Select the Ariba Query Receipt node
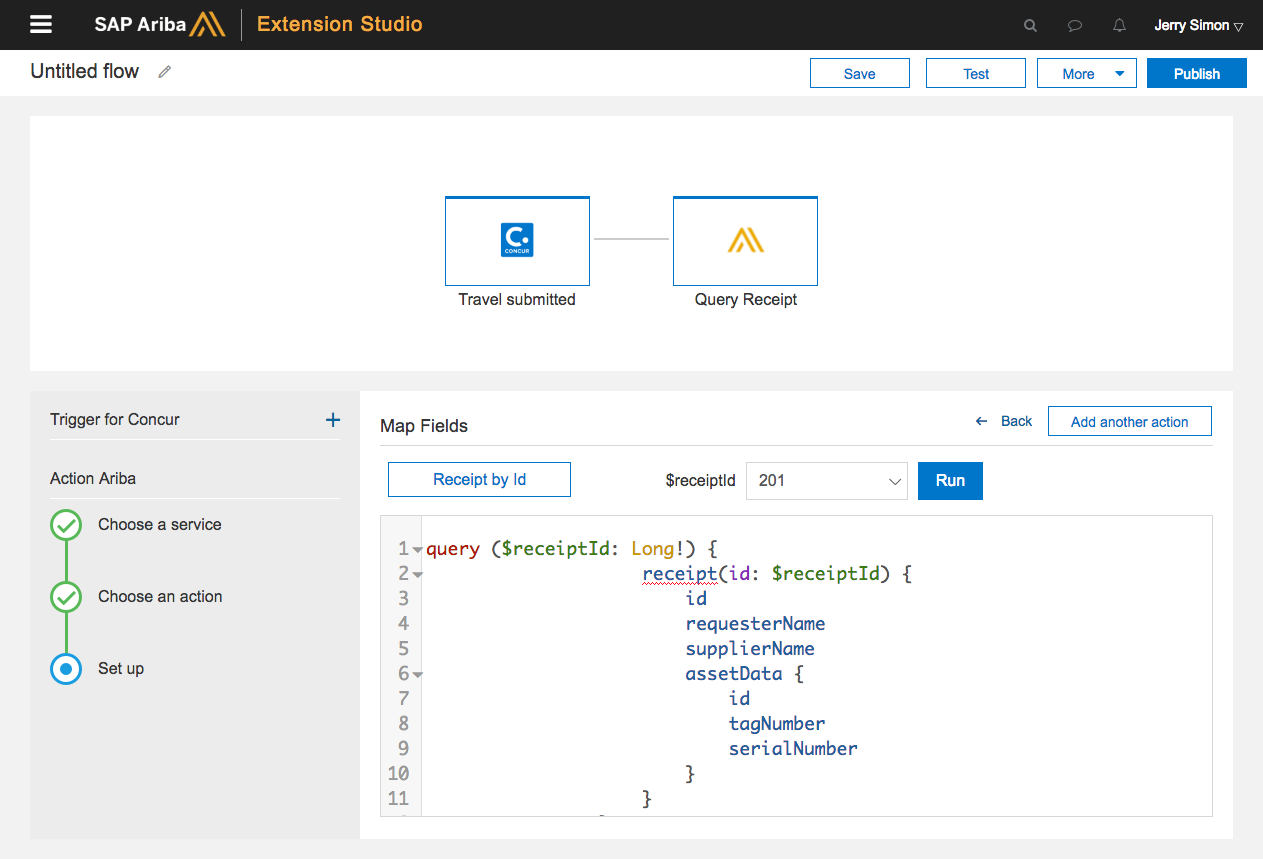The height and width of the screenshot is (859, 1263). click(745, 241)
